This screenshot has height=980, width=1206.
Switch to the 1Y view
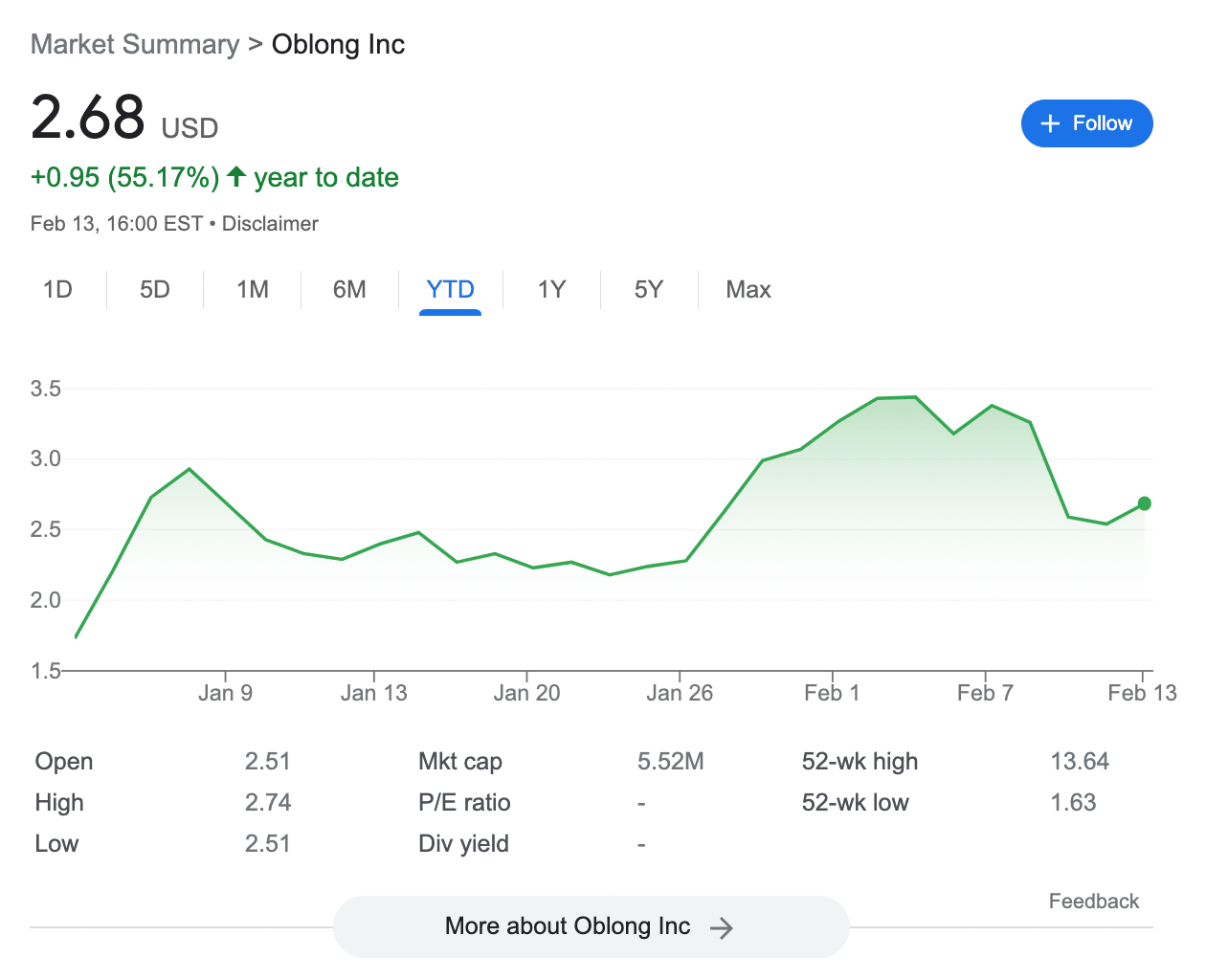click(551, 290)
